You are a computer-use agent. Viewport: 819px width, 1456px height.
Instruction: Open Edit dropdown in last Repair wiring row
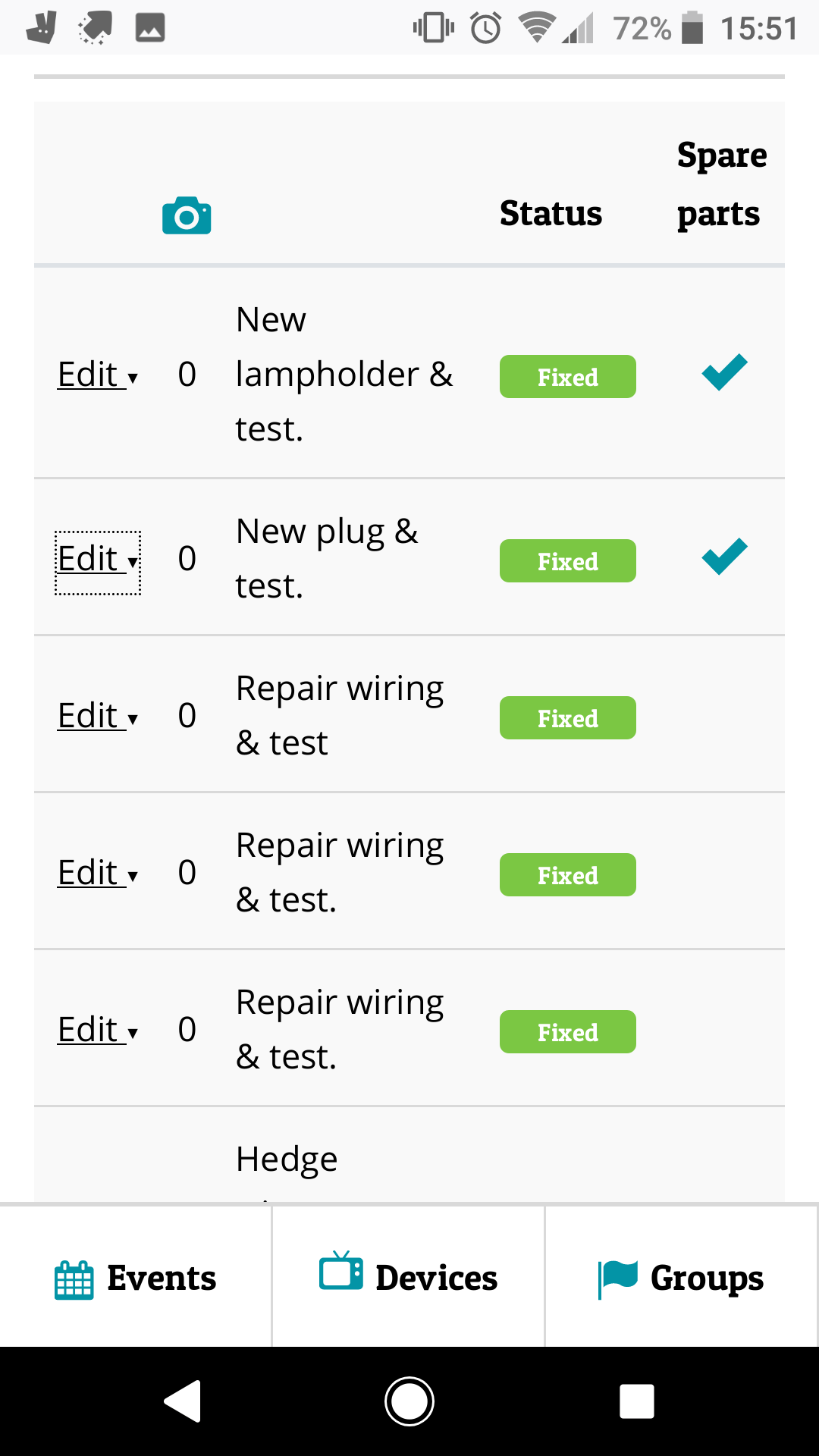tap(97, 1031)
